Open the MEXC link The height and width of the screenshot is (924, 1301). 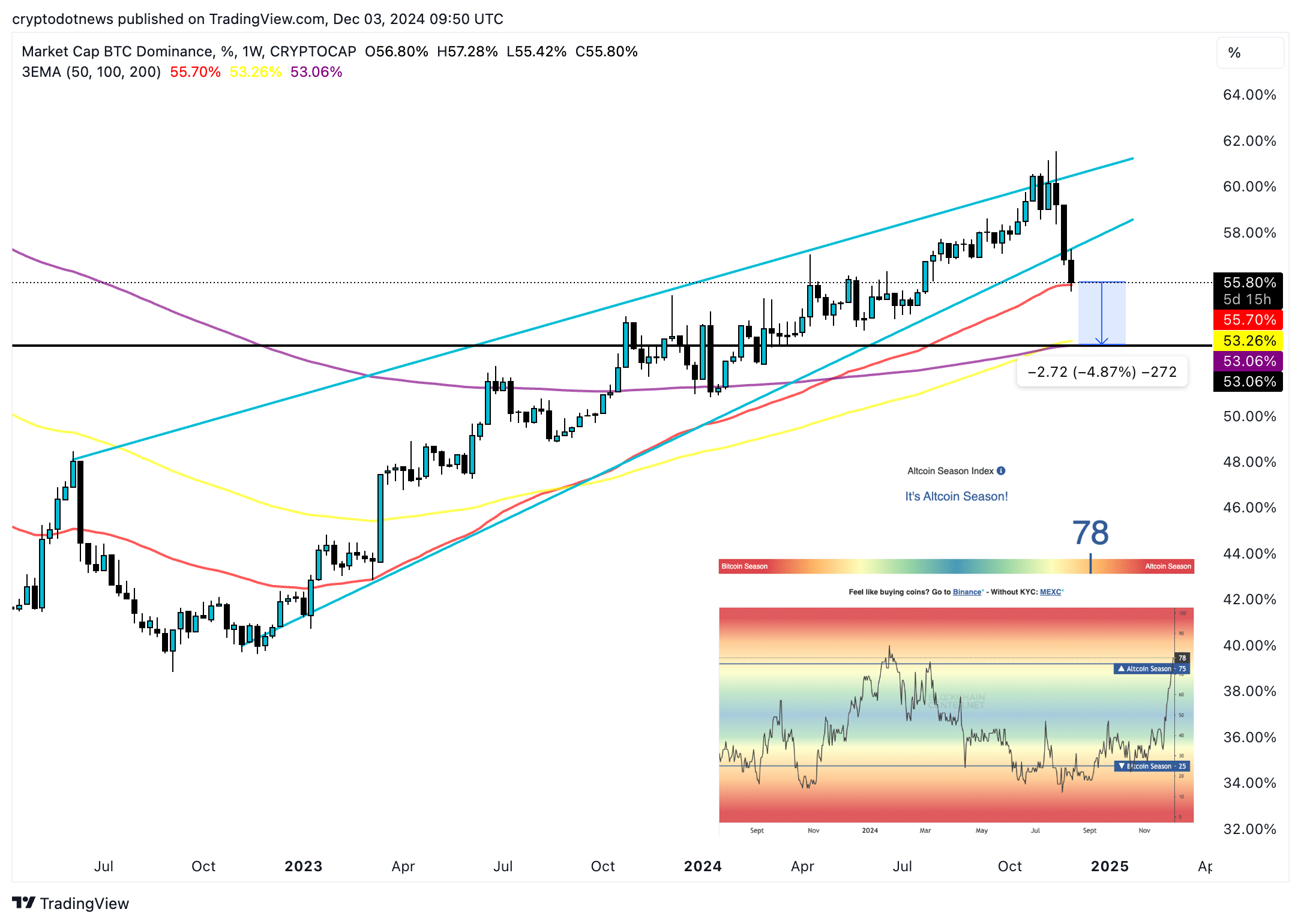[x=1050, y=592]
